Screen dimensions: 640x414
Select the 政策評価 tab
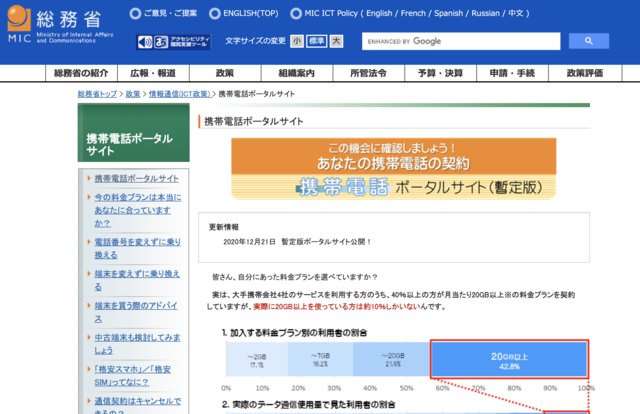click(x=585, y=74)
